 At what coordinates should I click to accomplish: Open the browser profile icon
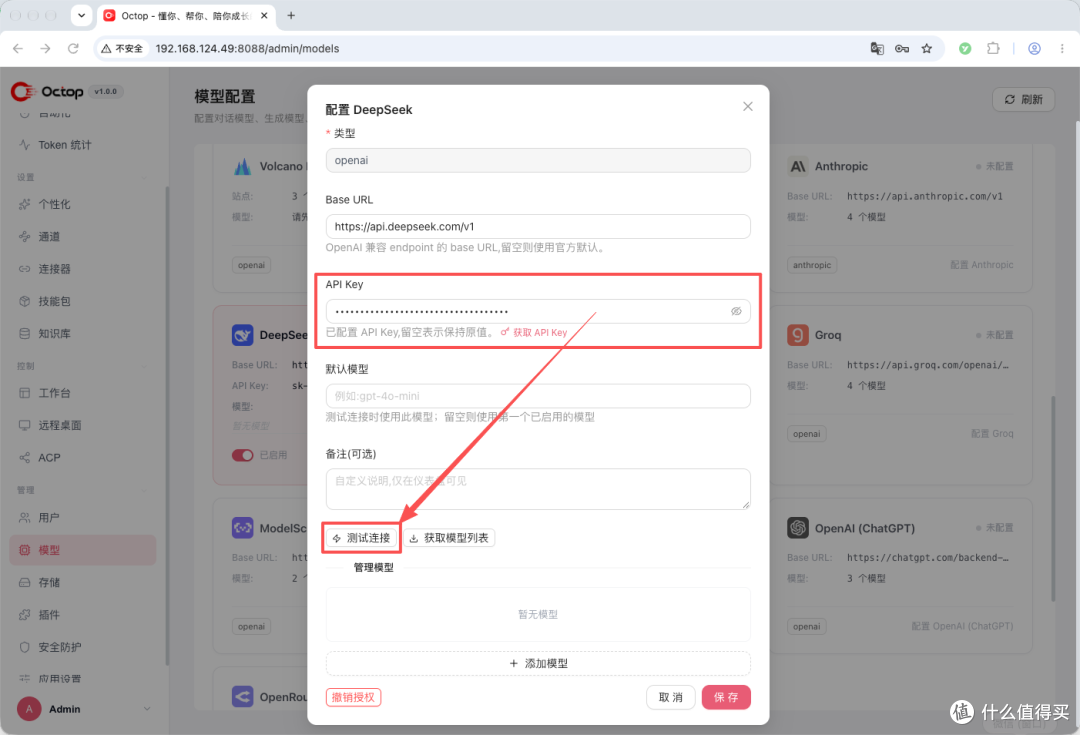point(1034,48)
